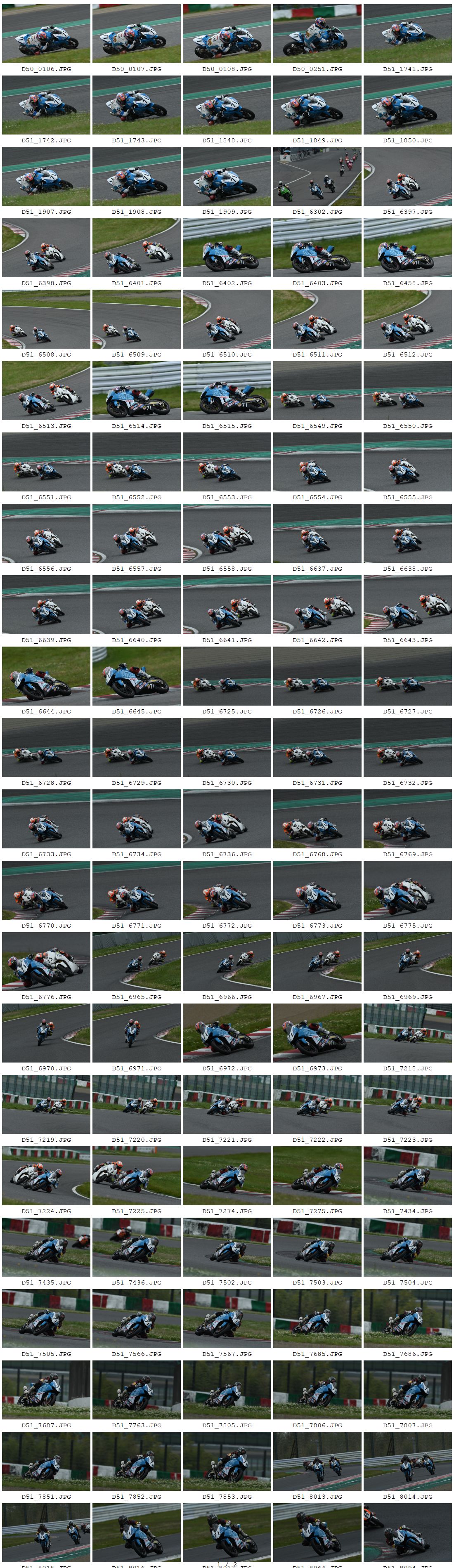Viewport: 454px width, 1568px height.
Task: Open the D51_6776.JPG image
Action: (x=46, y=961)
